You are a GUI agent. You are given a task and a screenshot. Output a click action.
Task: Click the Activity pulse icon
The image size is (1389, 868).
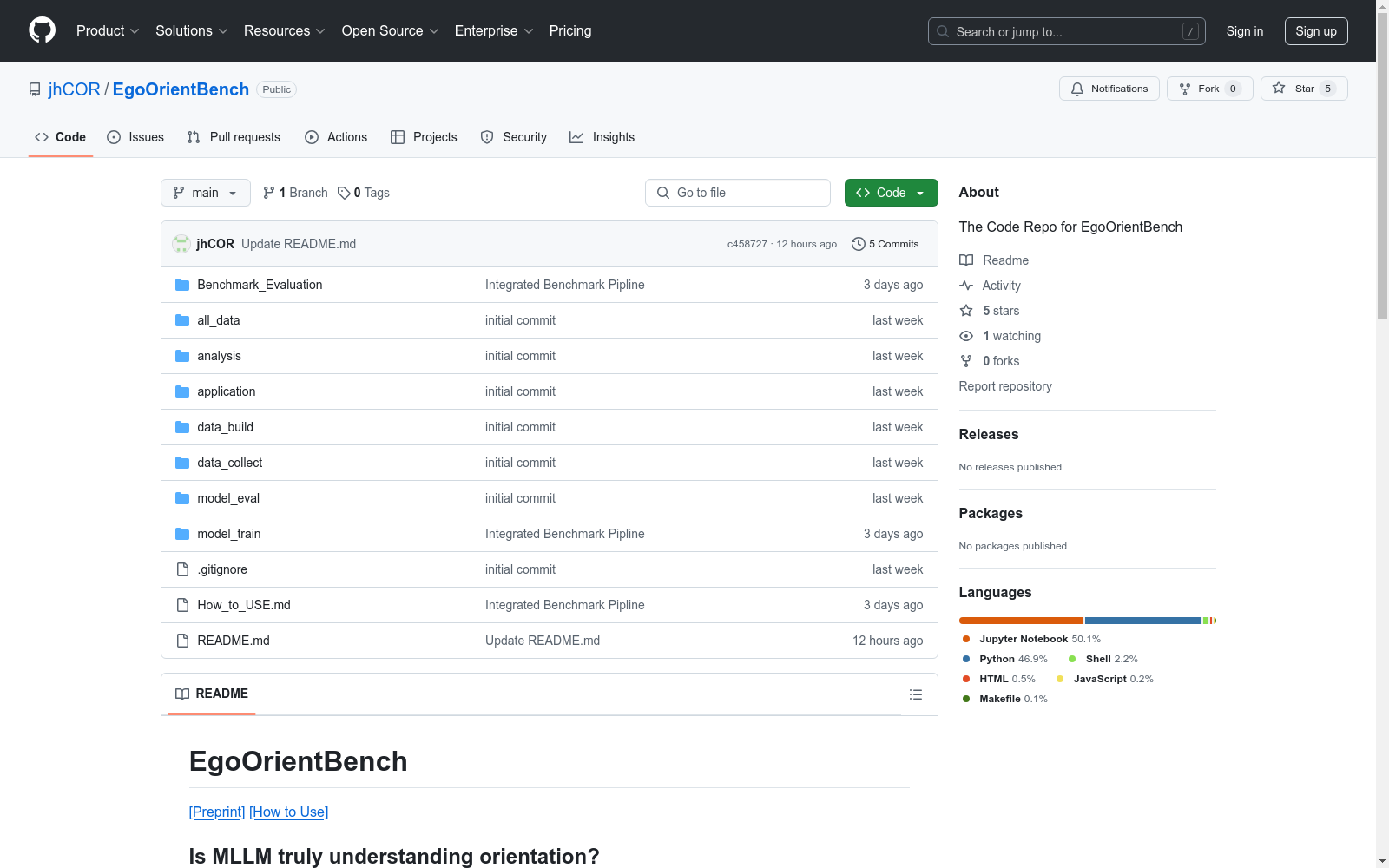pyautogui.click(x=966, y=286)
